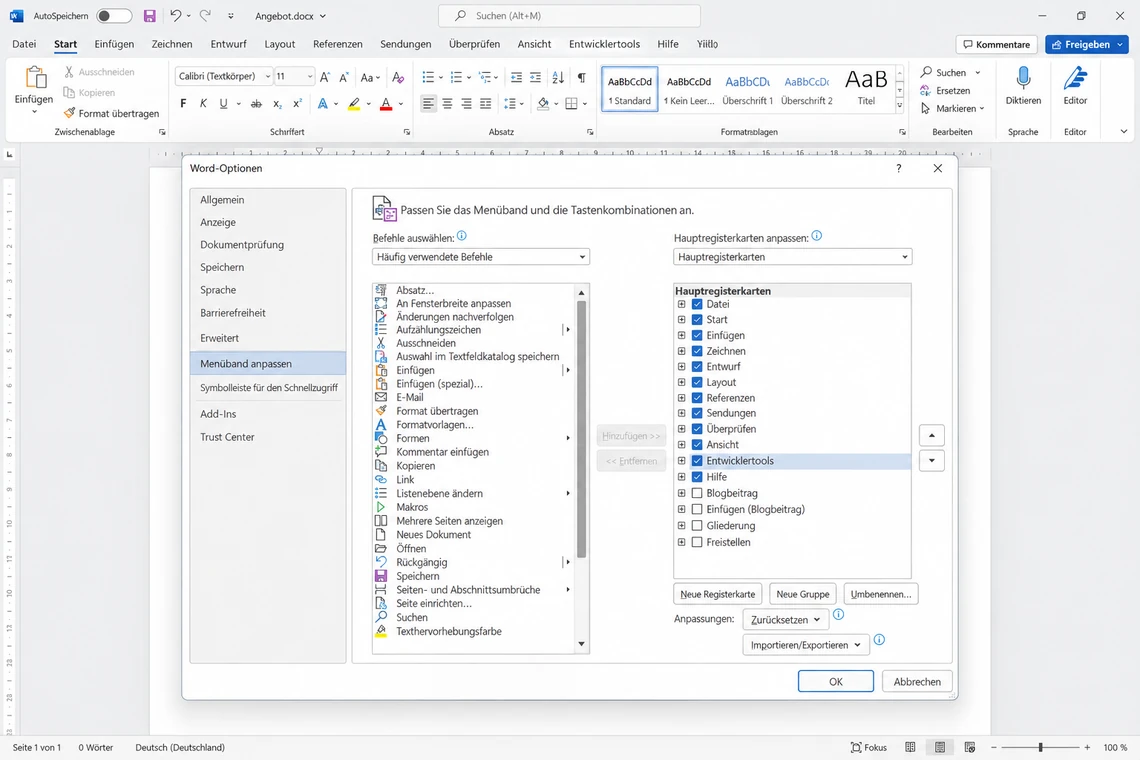The width and height of the screenshot is (1140, 760).
Task: Check the Freistellen checkbox
Action: coord(697,542)
